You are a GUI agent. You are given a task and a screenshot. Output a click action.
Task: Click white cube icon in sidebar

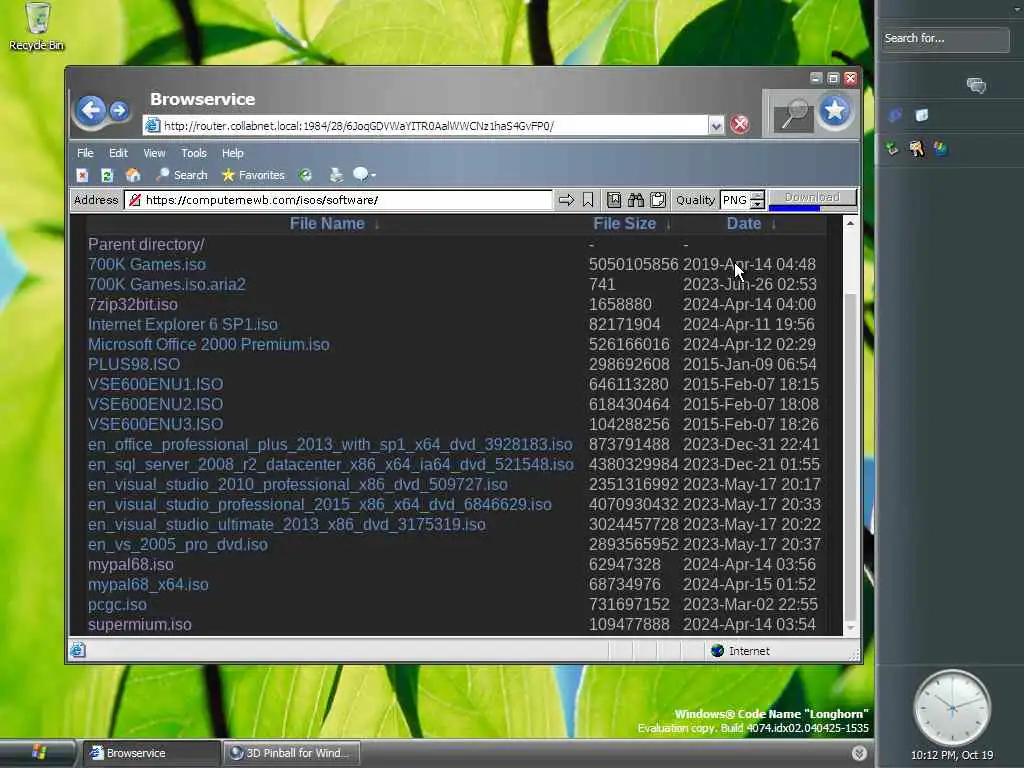click(x=921, y=116)
